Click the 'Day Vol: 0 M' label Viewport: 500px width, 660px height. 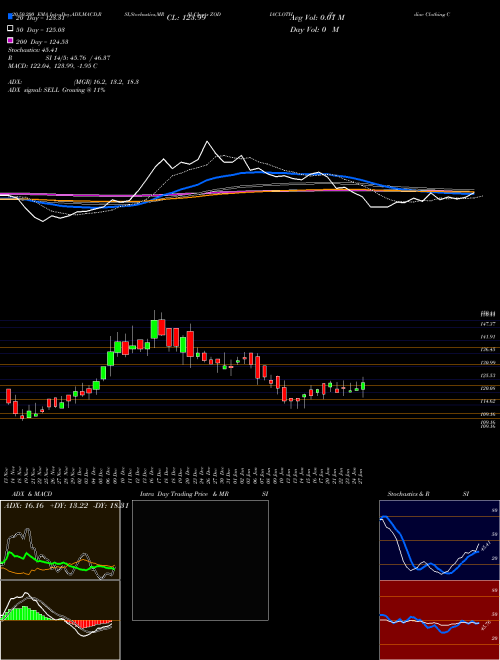(315, 29)
